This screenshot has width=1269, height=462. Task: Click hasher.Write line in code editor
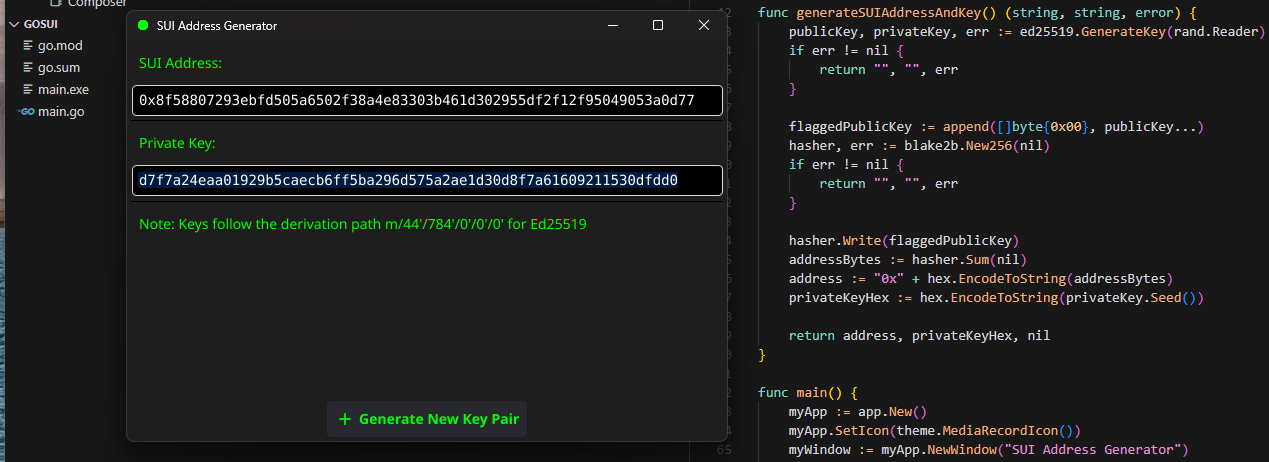click(x=903, y=240)
